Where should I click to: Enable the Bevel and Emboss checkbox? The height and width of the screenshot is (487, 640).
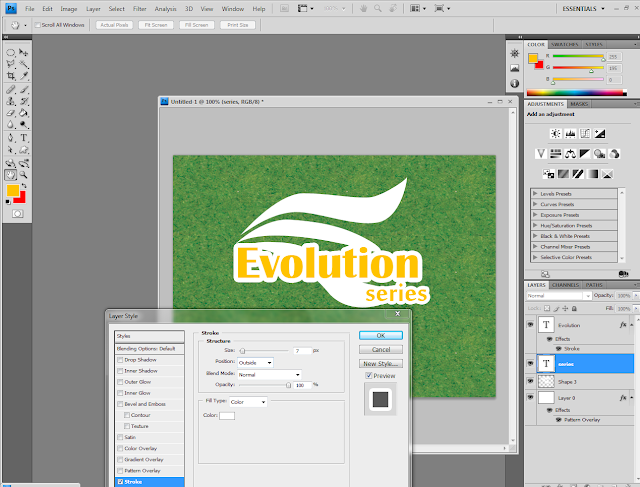[120, 404]
